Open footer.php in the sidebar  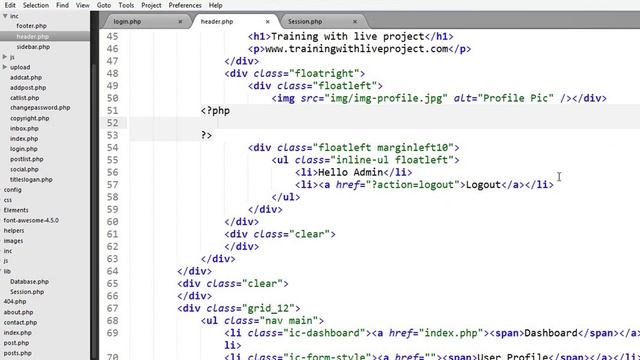pyautogui.click(x=31, y=26)
